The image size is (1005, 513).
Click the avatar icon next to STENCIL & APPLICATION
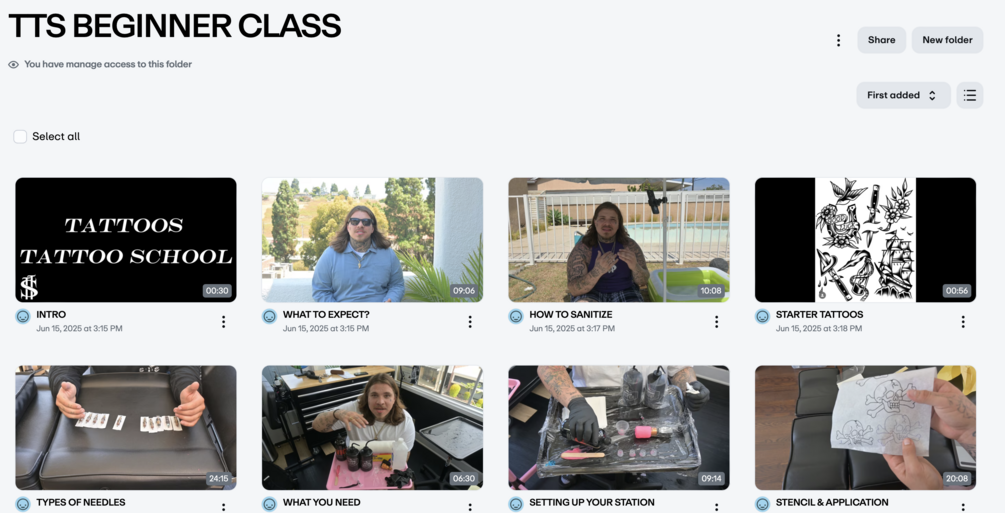tap(763, 504)
